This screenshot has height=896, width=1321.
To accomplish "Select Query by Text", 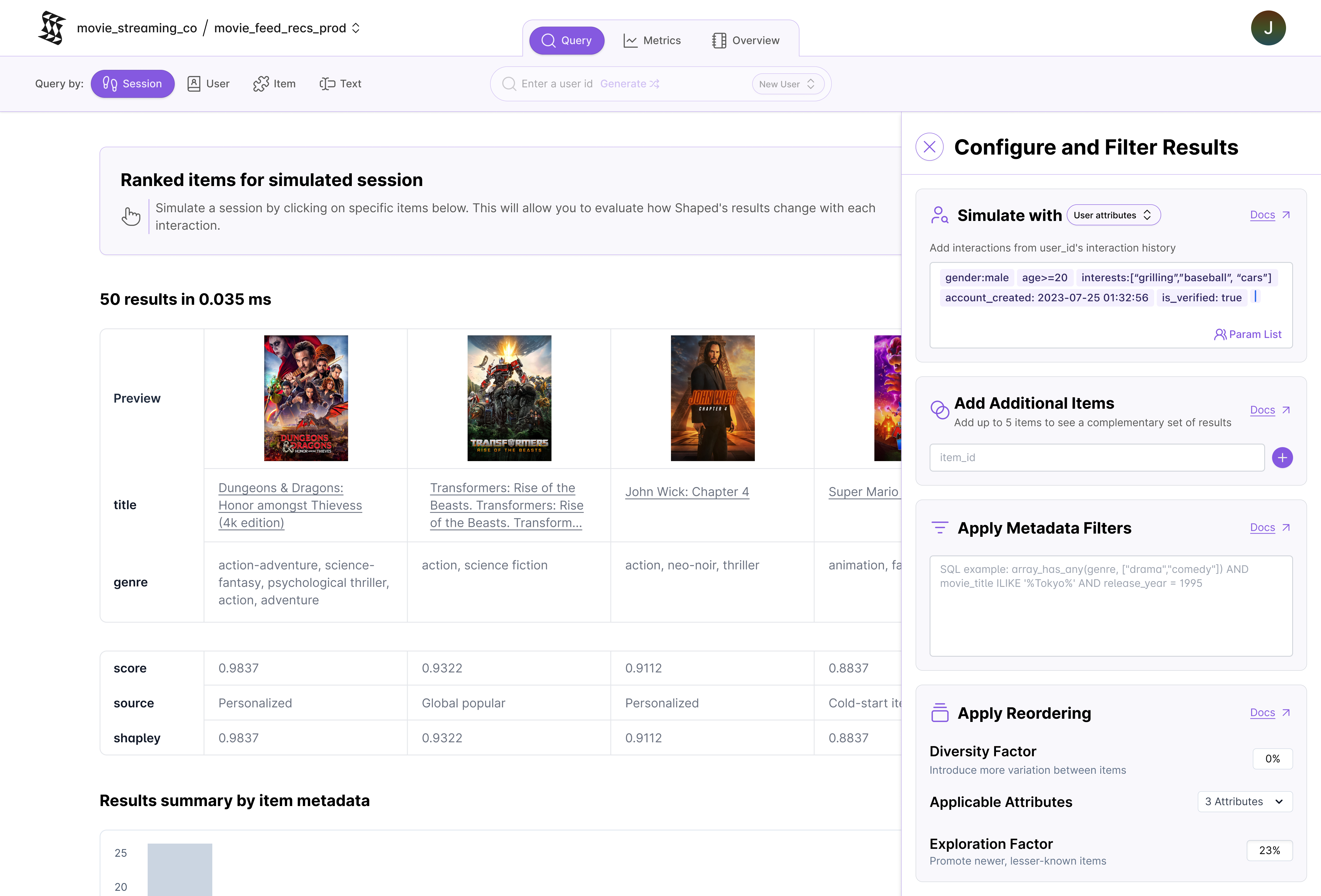I will [340, 84].
